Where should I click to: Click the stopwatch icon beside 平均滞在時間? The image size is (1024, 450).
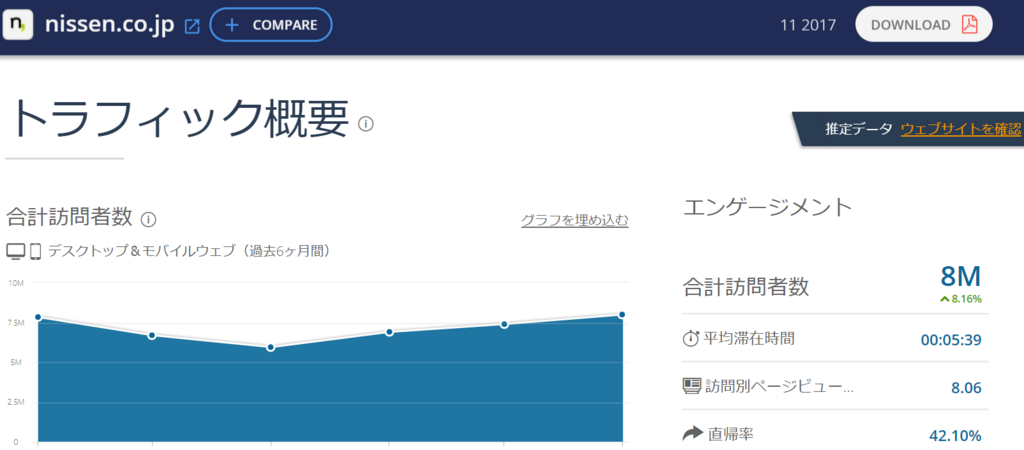690,338
